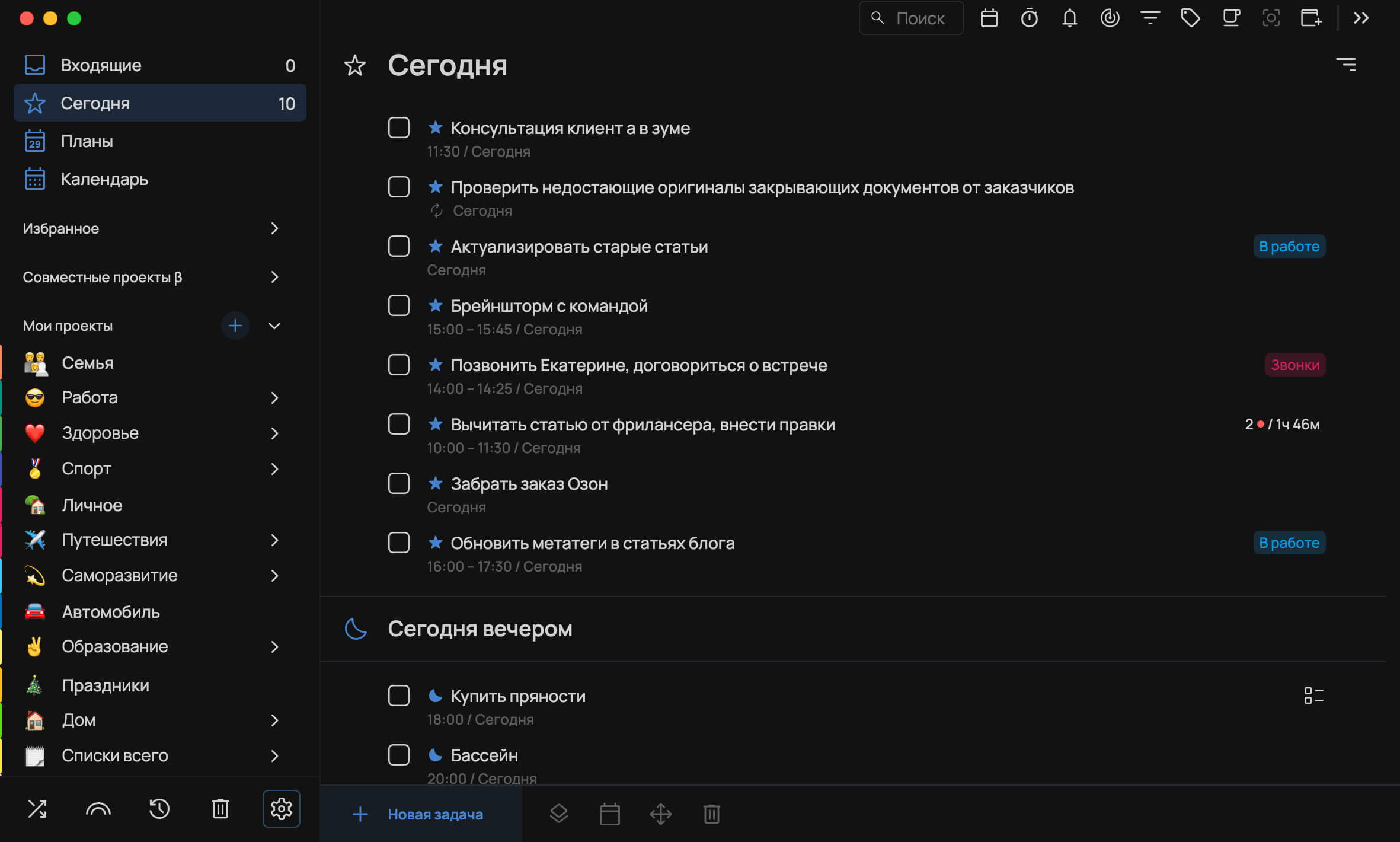
Task: Check off Вычитать статью от фрилансера task
Action: (398, 424)
